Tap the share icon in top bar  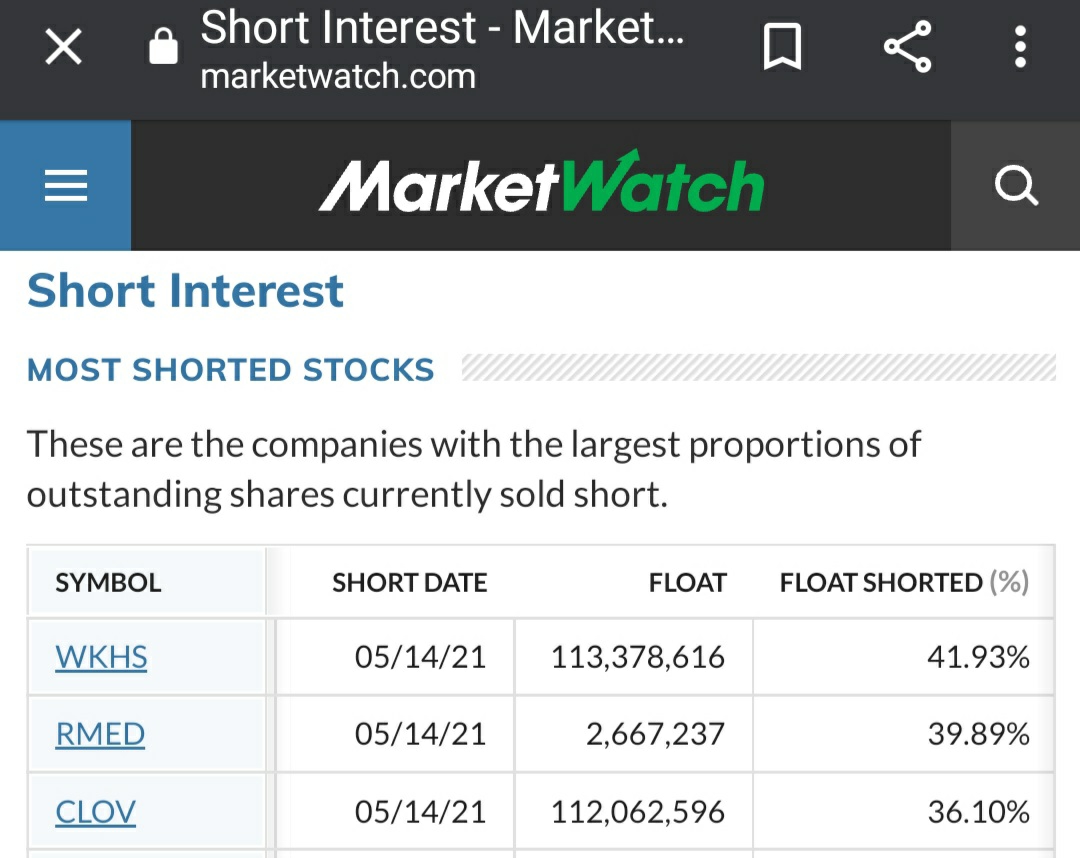click(907, 47)
